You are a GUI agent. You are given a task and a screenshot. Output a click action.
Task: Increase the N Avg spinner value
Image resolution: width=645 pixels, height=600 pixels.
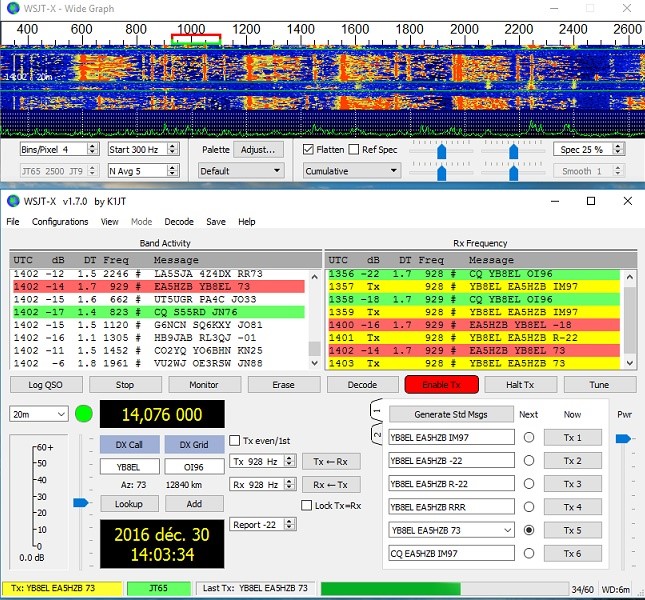tap(173, 168)
